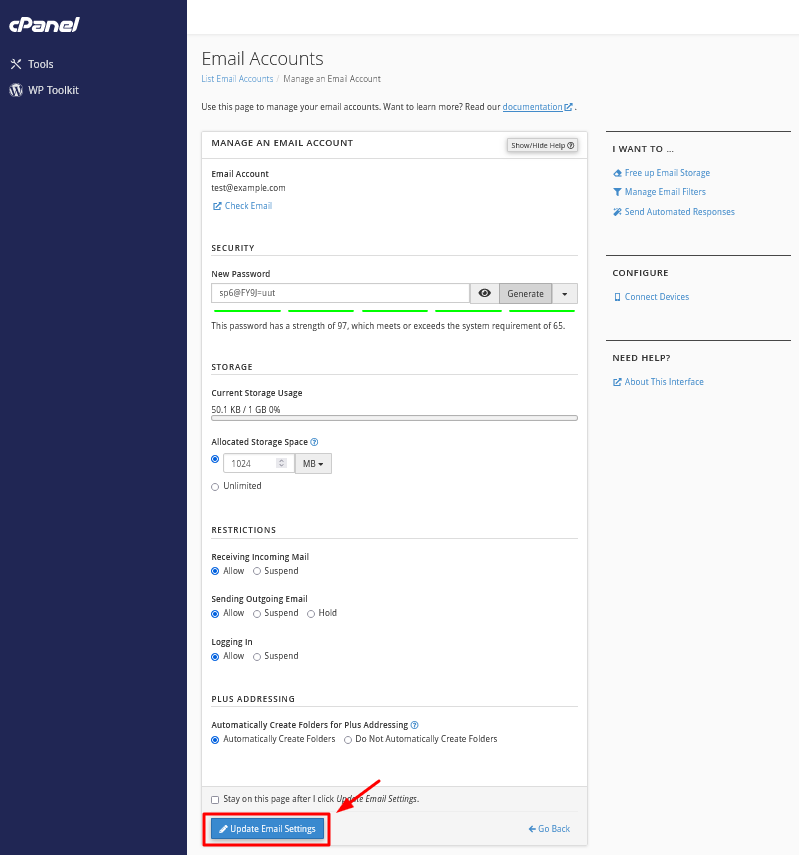Click the Free up Email Storage icon
The image size is (799, 855).
[617, 173]
